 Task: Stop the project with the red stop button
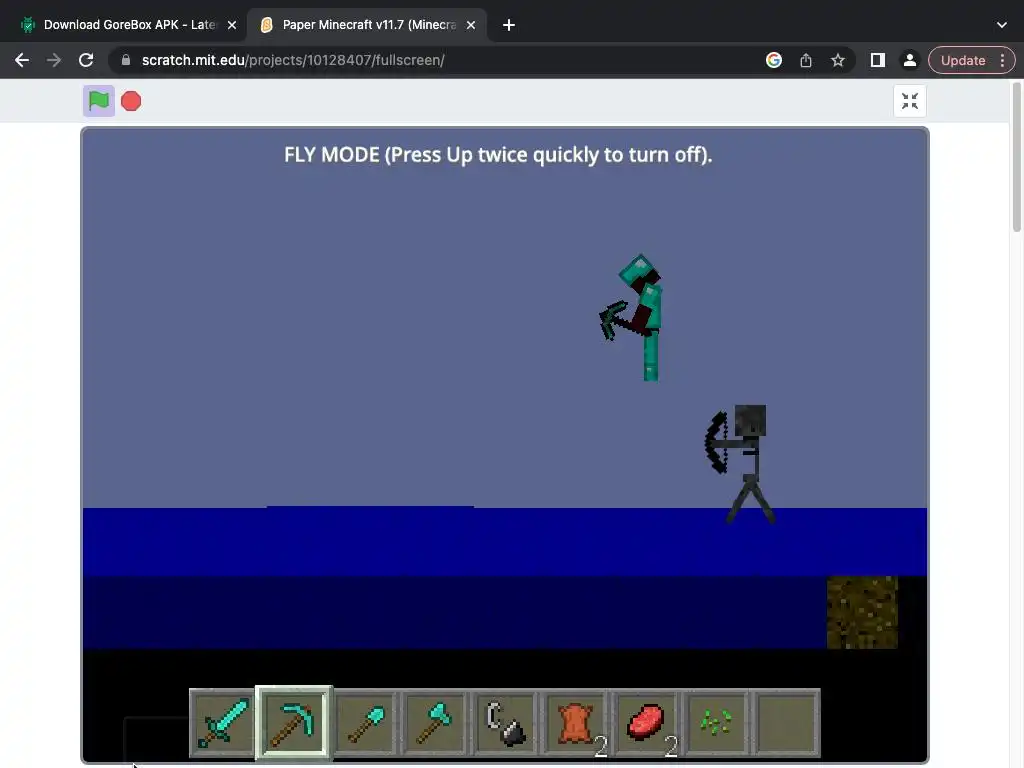(x=131, y=101)
